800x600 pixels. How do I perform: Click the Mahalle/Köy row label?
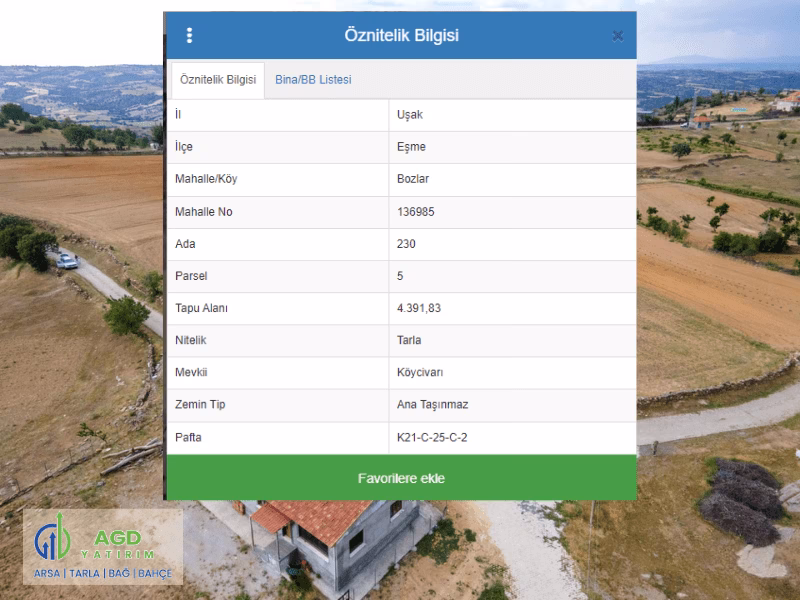point(206,179)
